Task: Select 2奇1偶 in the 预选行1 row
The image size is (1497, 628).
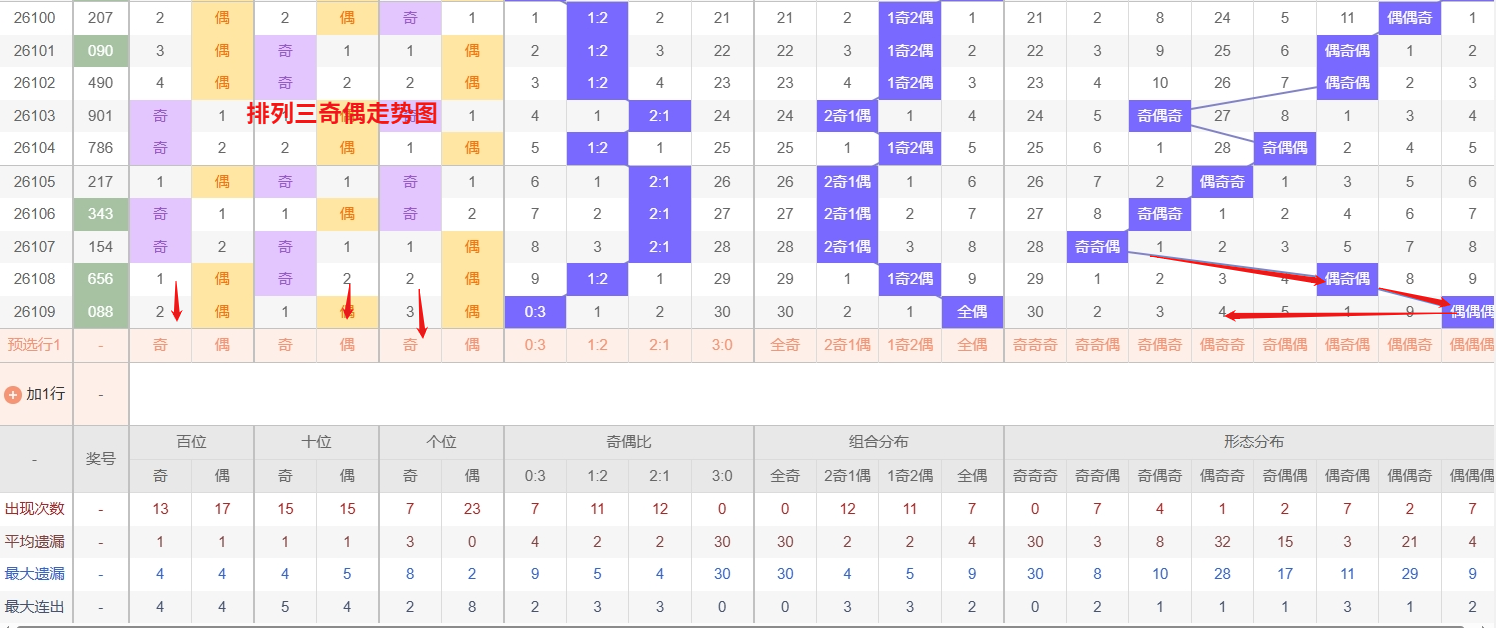Action: (x=847, y=345)
